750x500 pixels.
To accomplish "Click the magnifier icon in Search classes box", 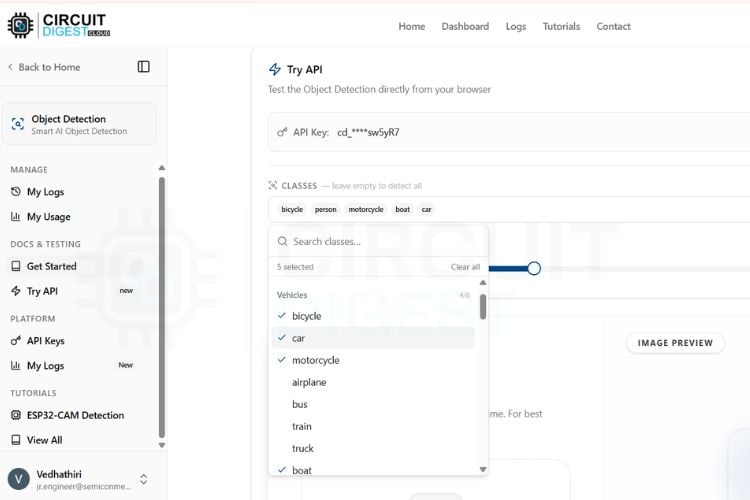I will point(283,241).
